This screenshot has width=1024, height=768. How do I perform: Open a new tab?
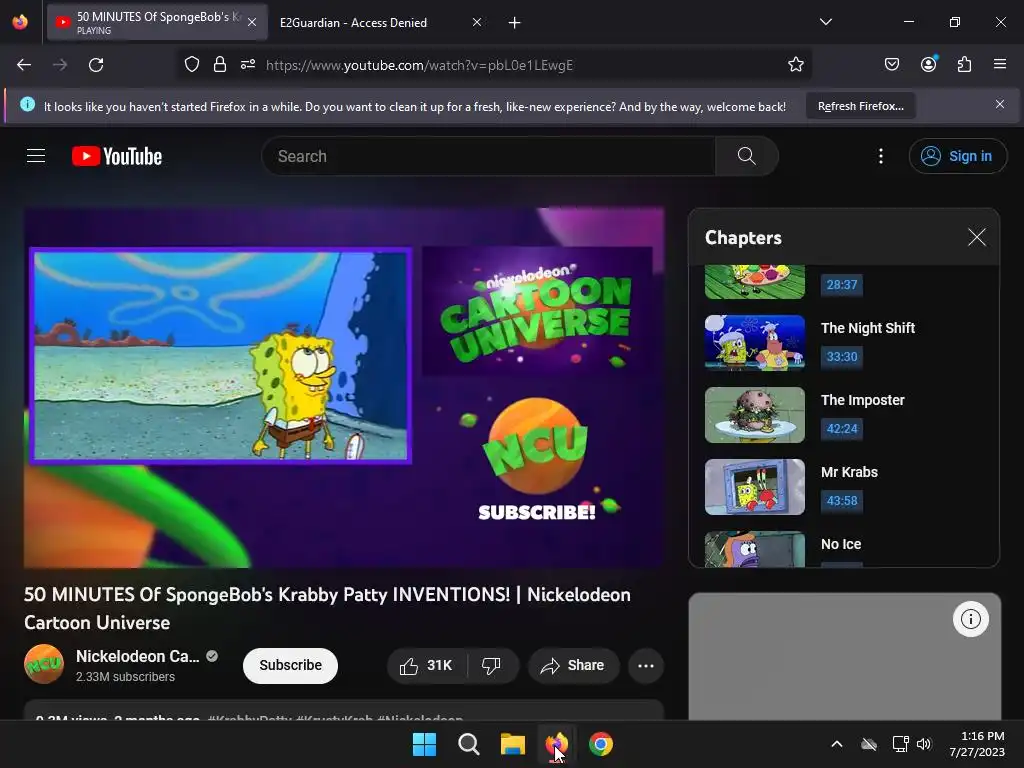[515, 23]
